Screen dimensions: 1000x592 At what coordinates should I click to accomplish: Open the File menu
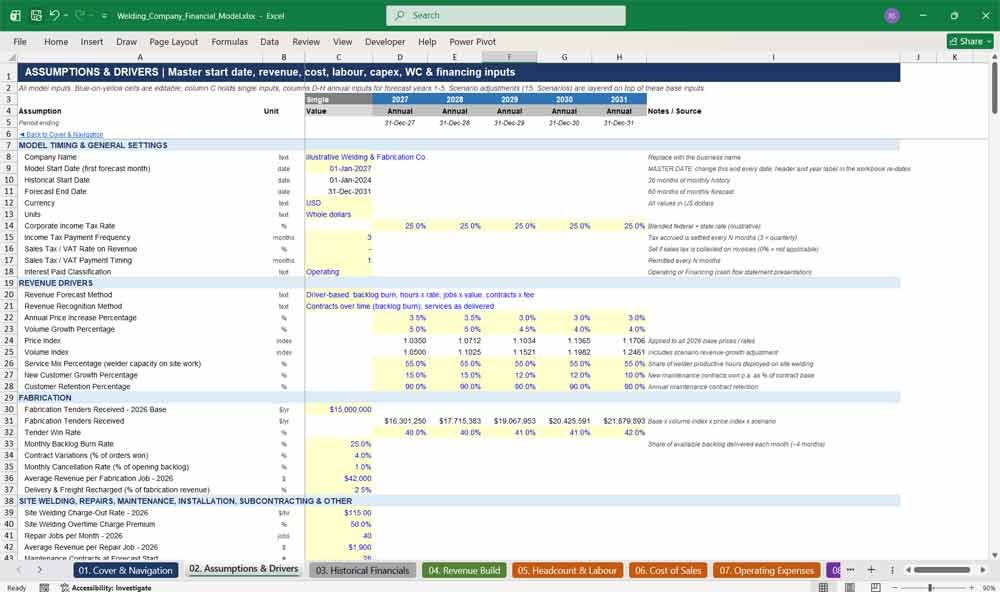(x=20, y=41)
